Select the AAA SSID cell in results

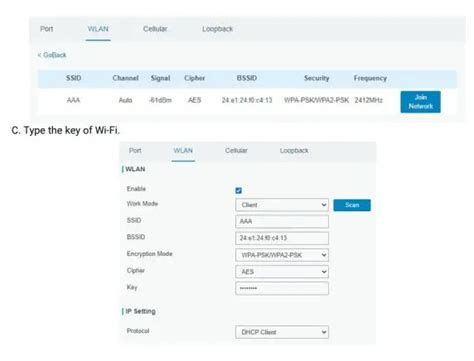click(x=73, y=100)
